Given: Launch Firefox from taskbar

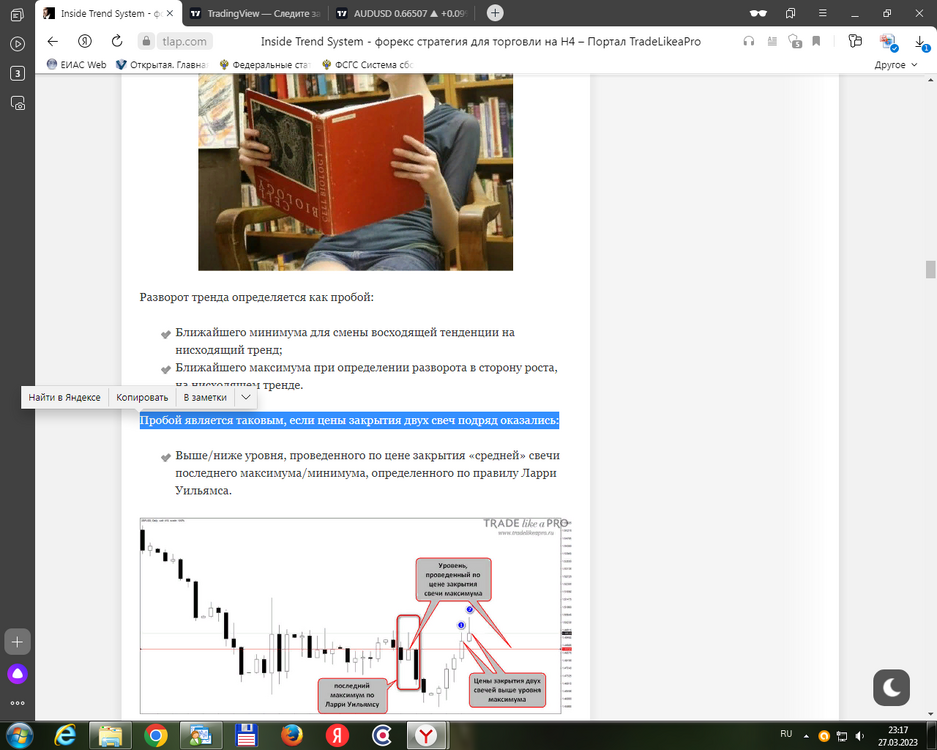Looking at the screenshot, I should [x=292, y=735].
